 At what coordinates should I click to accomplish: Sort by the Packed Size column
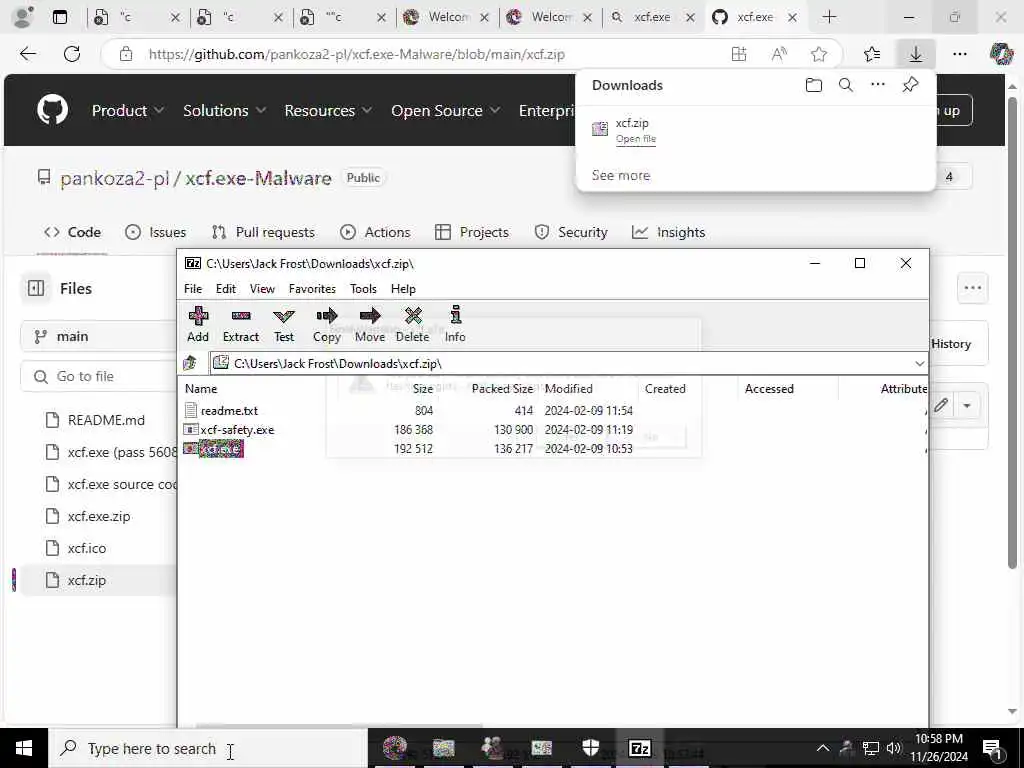click(x=502, y=389)
